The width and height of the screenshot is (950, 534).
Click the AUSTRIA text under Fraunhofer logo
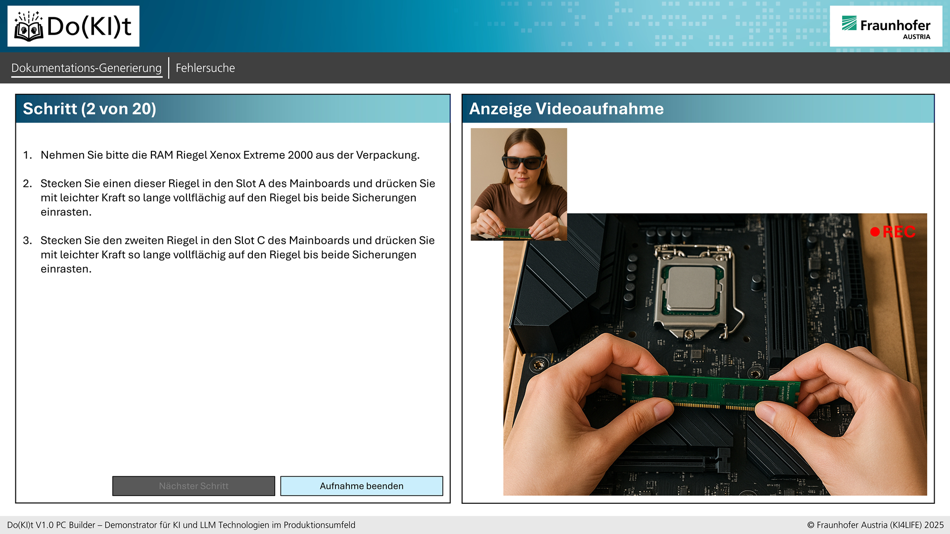916,36
